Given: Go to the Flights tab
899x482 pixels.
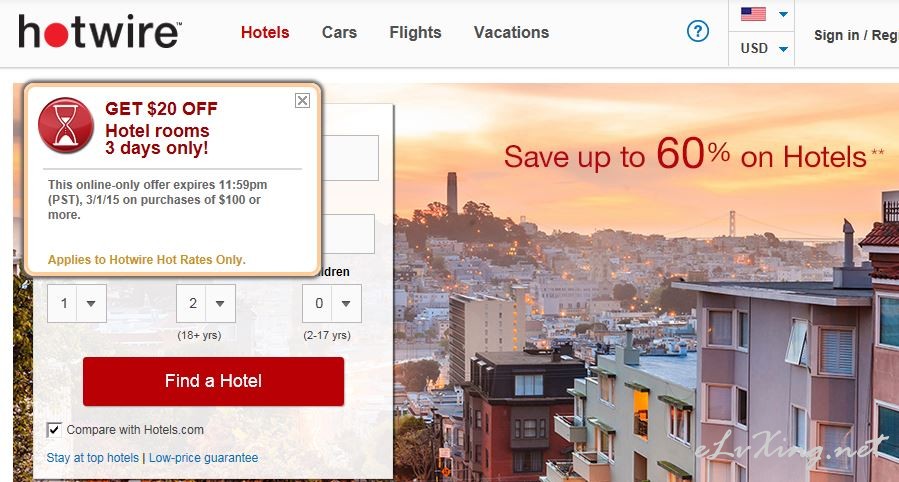Looking at the screenshot, I should pos(415,33).
